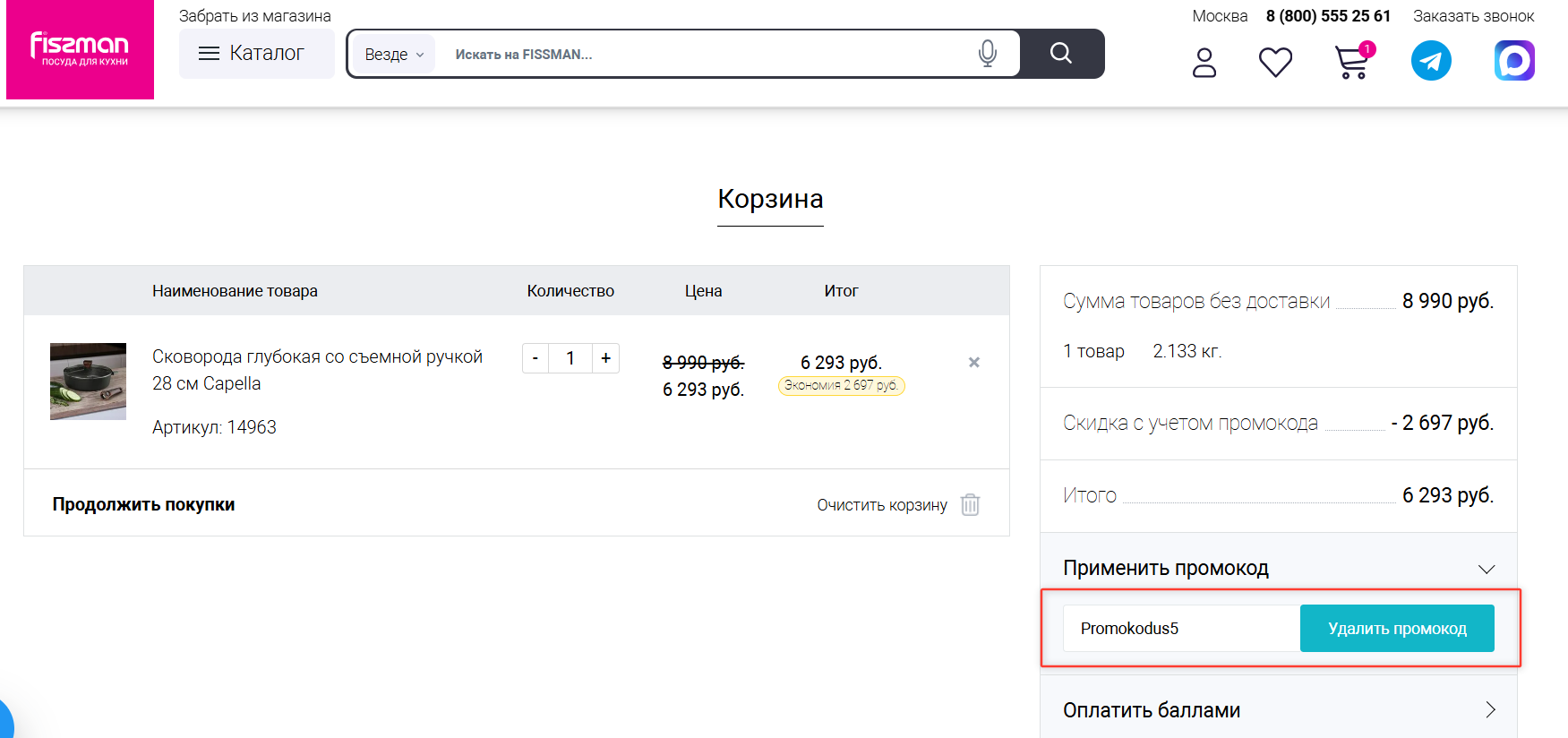Click Забрать из магазина link
Viewport: 1568px width, 738px height.
254,16
